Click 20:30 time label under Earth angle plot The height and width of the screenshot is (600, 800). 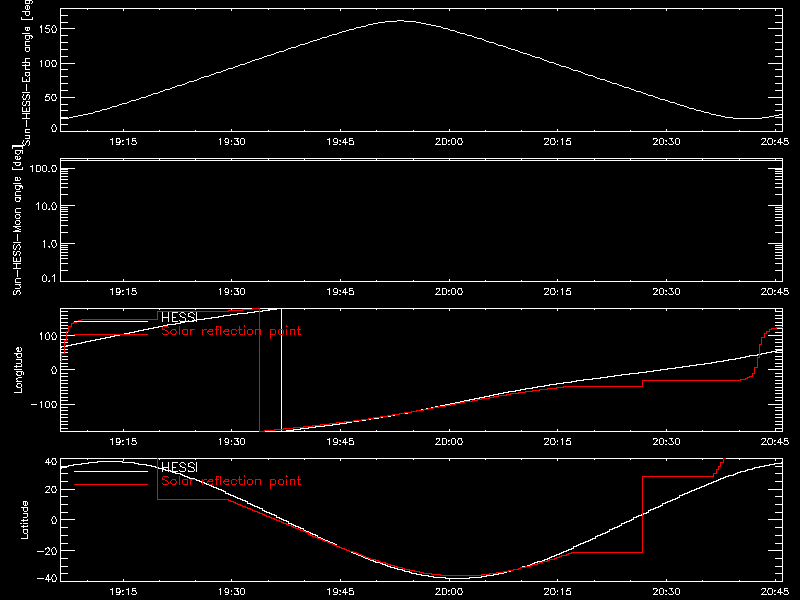tap(666, 142)
